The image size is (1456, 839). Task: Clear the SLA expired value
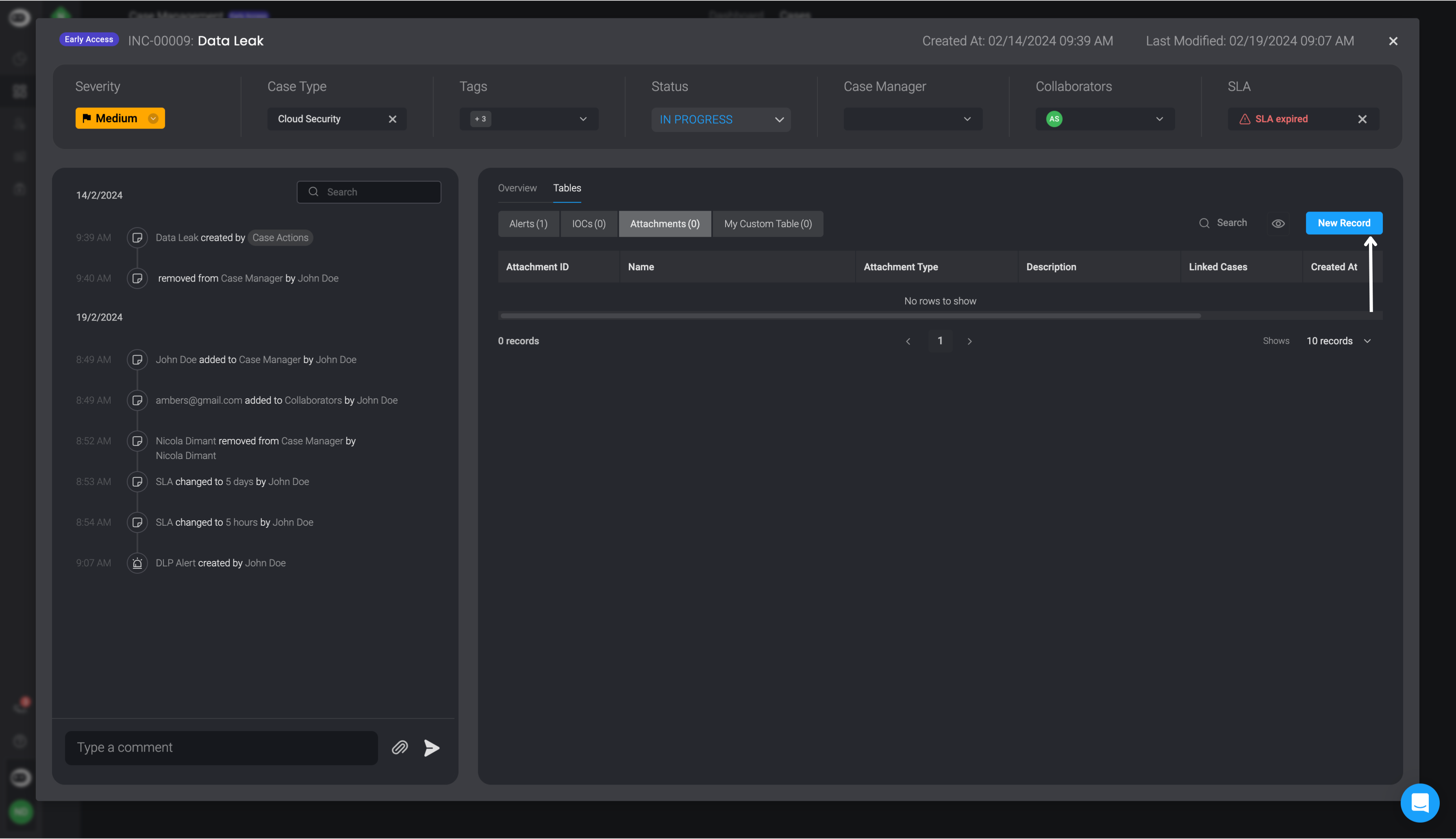(x=1362, y=119)
